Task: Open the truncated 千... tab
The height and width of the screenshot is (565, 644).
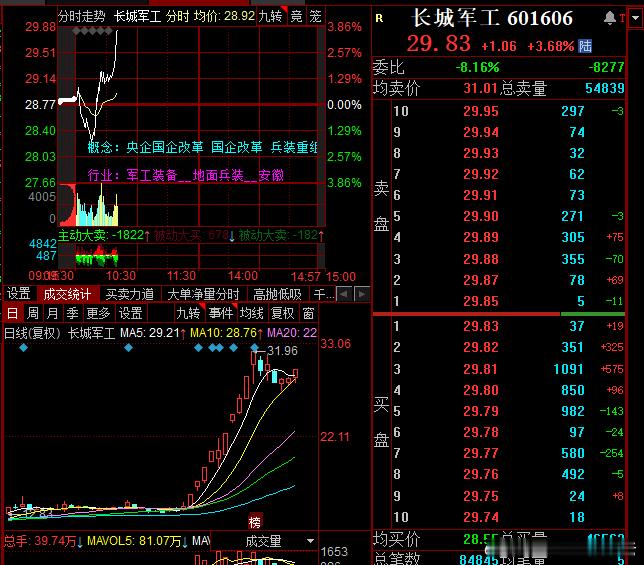Action: (x=323, y=294)
